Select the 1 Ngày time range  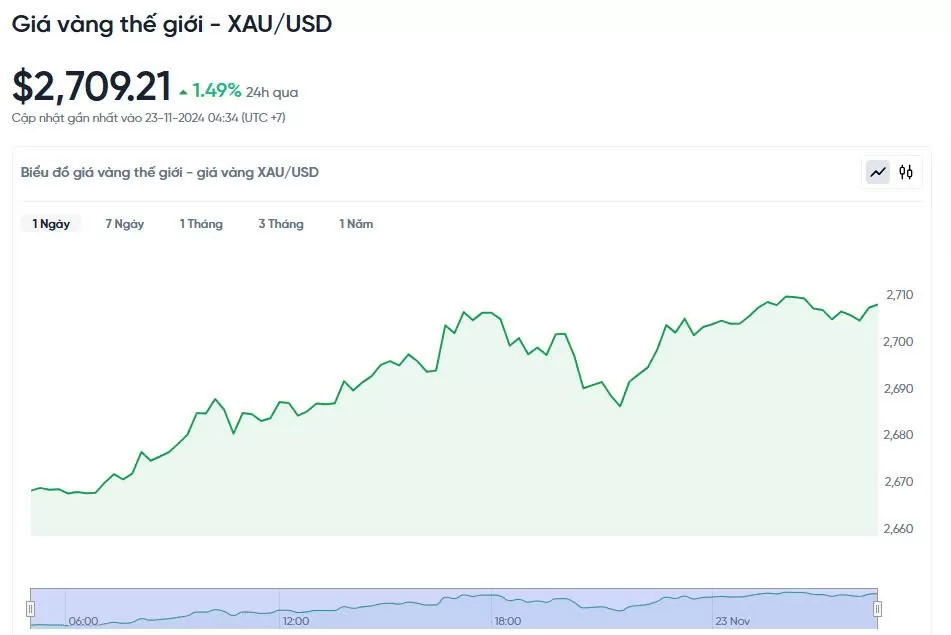click(51, 224)
